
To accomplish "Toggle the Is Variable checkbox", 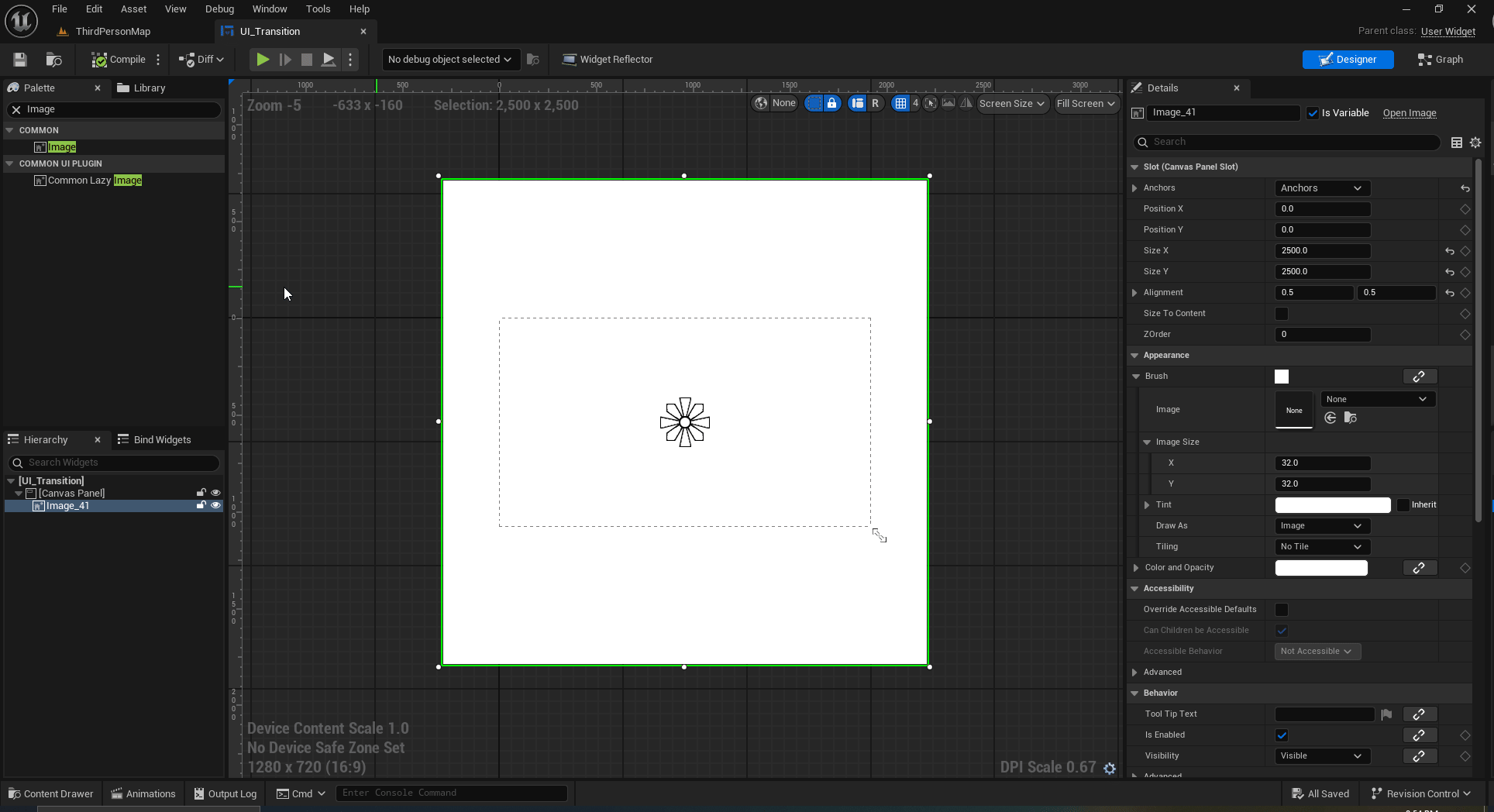I will [x=1313, y=113].
